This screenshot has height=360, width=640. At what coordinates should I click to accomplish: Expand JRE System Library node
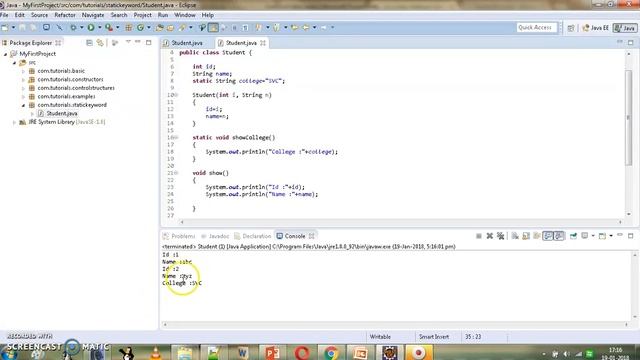[14, 122]
